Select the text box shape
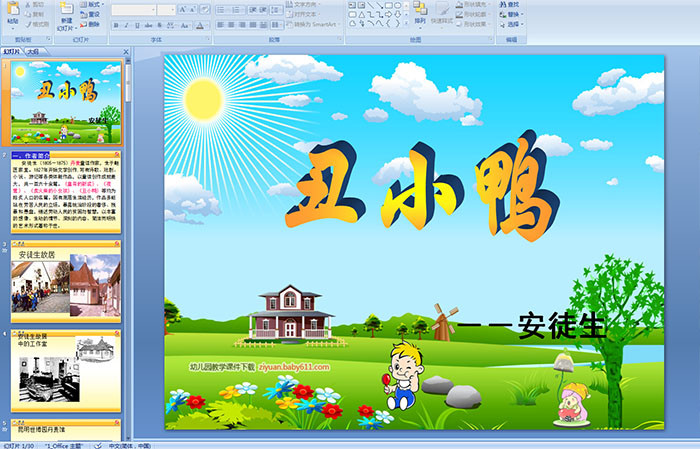700x449 pixels. tap(352, 5)
